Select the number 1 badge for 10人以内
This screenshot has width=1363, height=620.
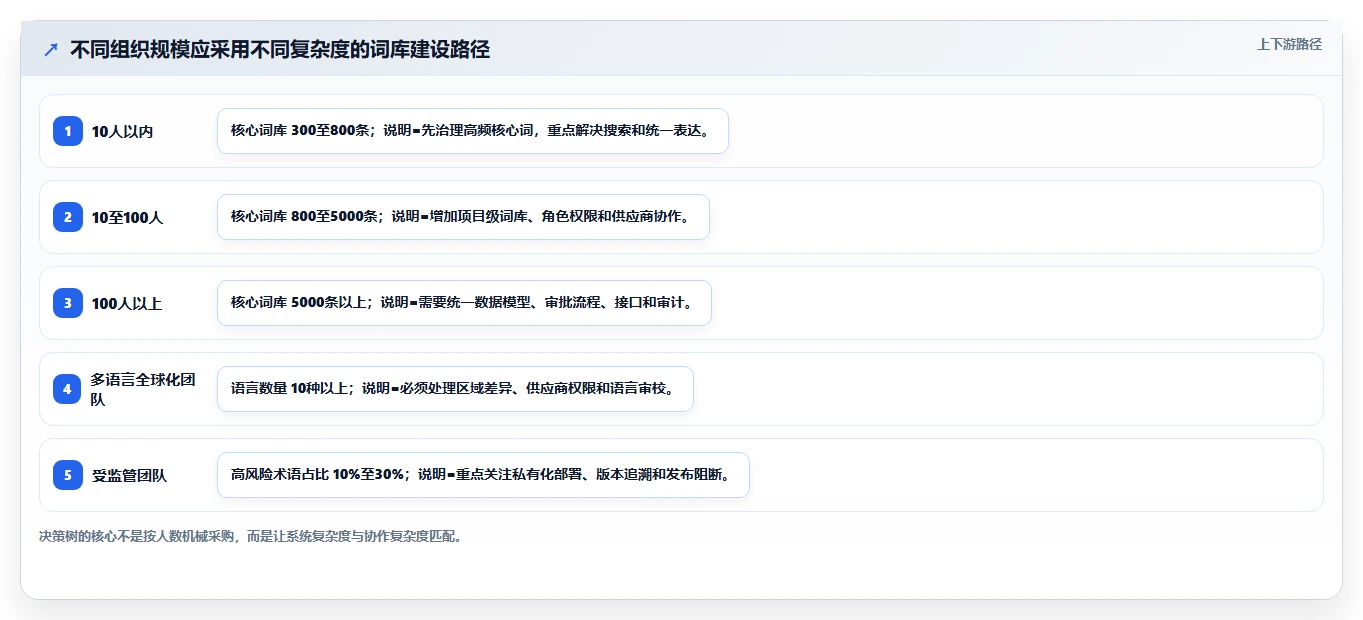tap(68, 131)
